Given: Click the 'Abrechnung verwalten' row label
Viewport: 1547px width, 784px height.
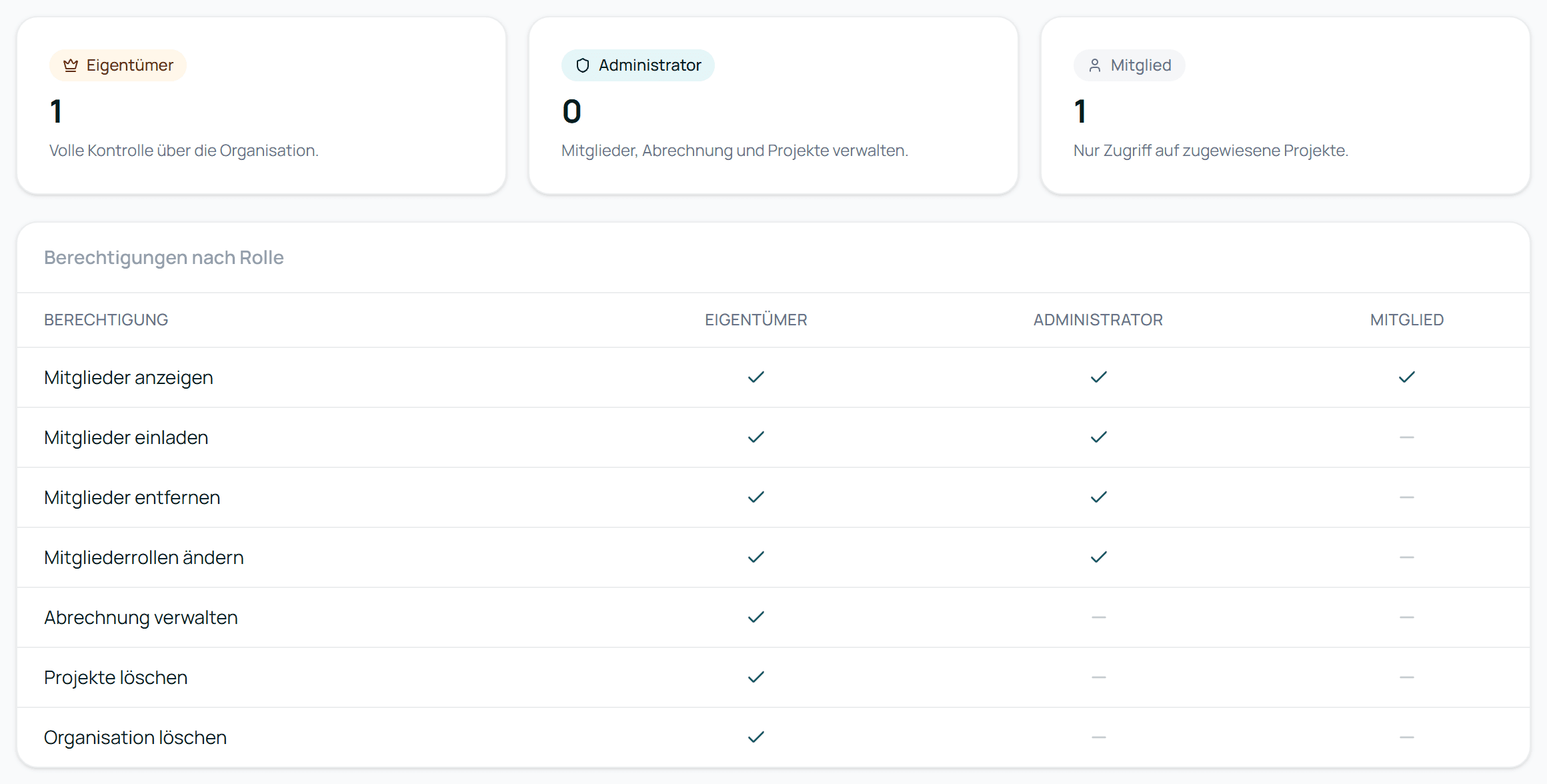Looking at the screenshot, I should click(x=141, y=618).
